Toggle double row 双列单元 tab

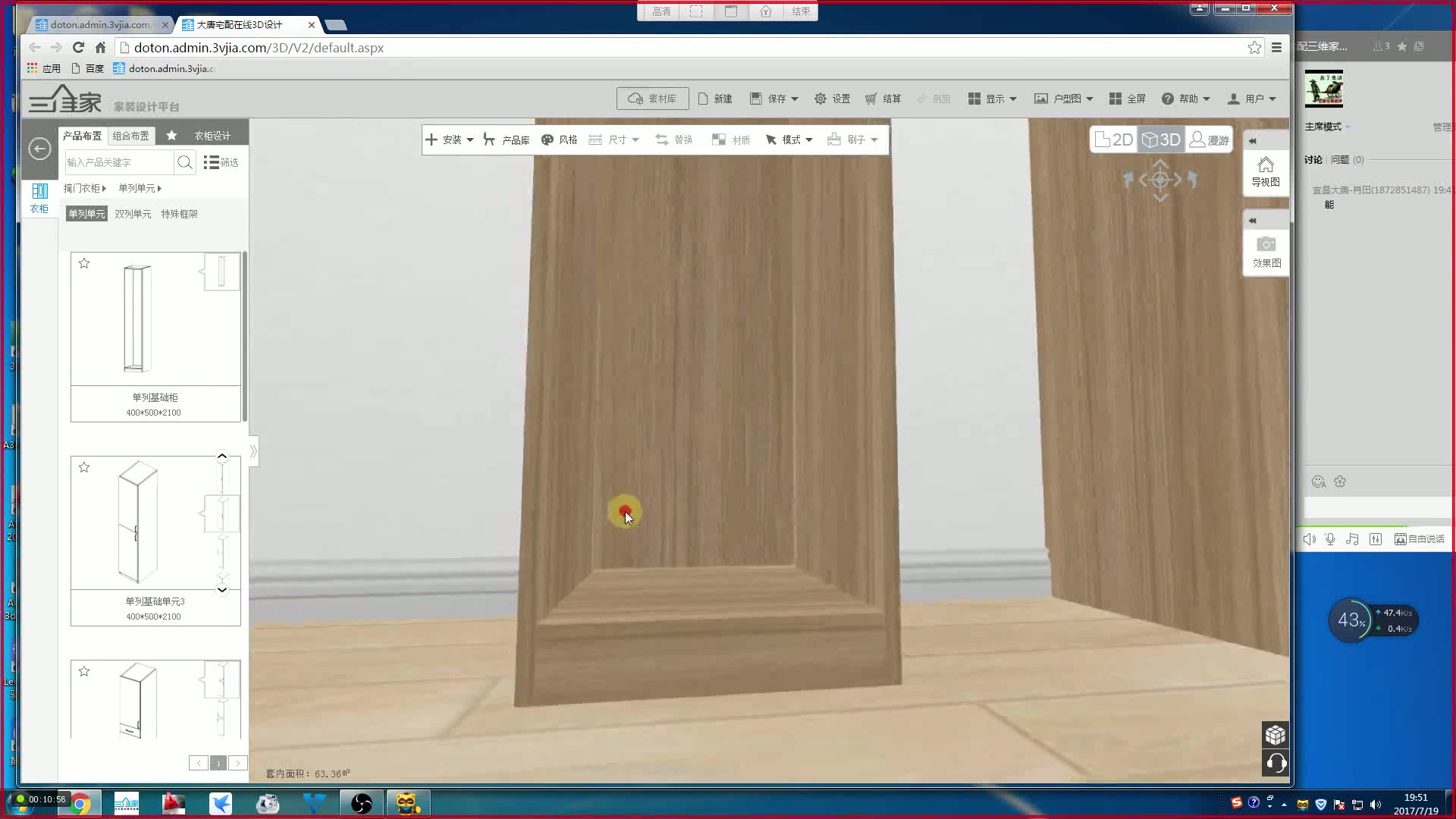tap(132, 213)
